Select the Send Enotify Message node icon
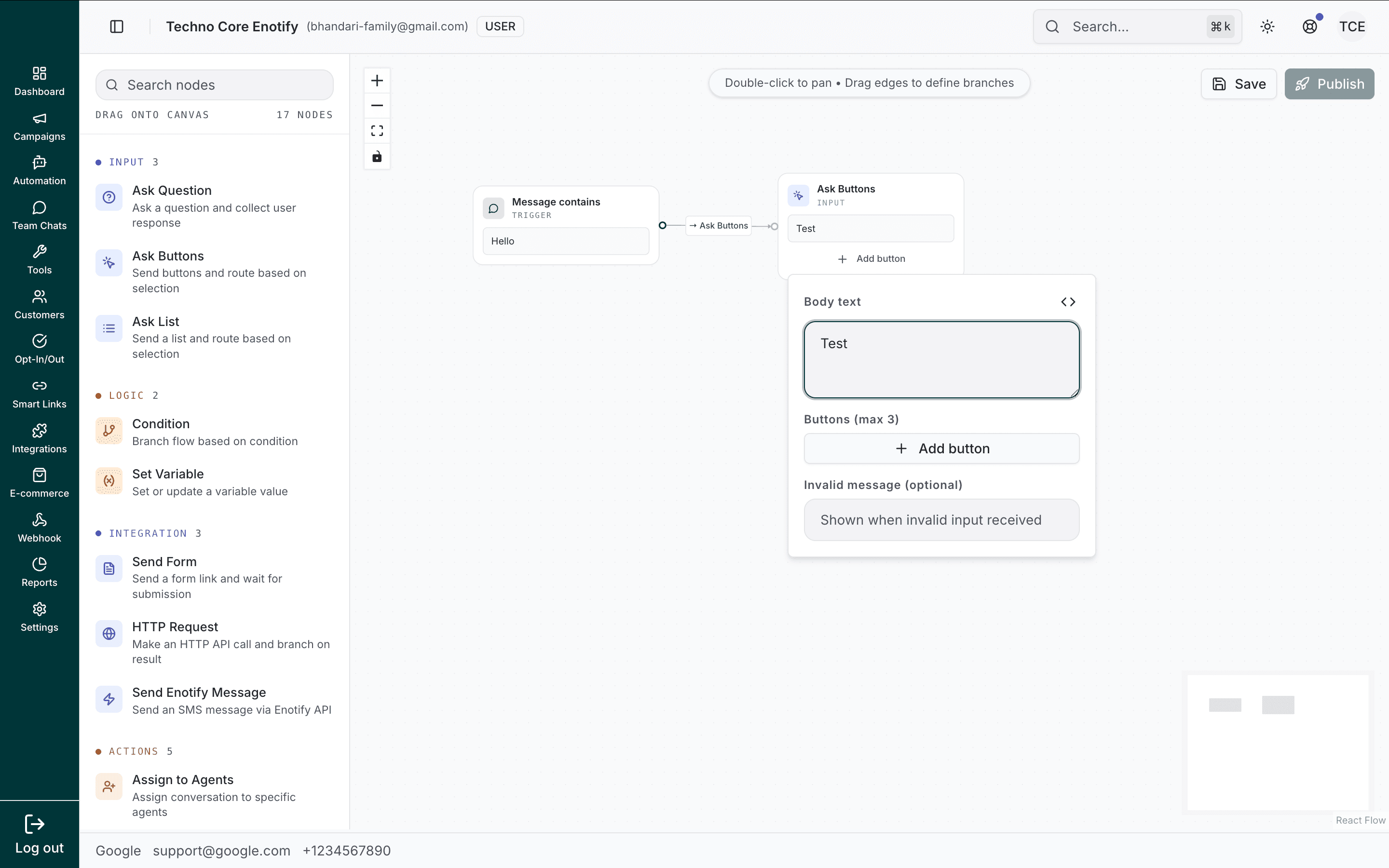 (109, 699)
